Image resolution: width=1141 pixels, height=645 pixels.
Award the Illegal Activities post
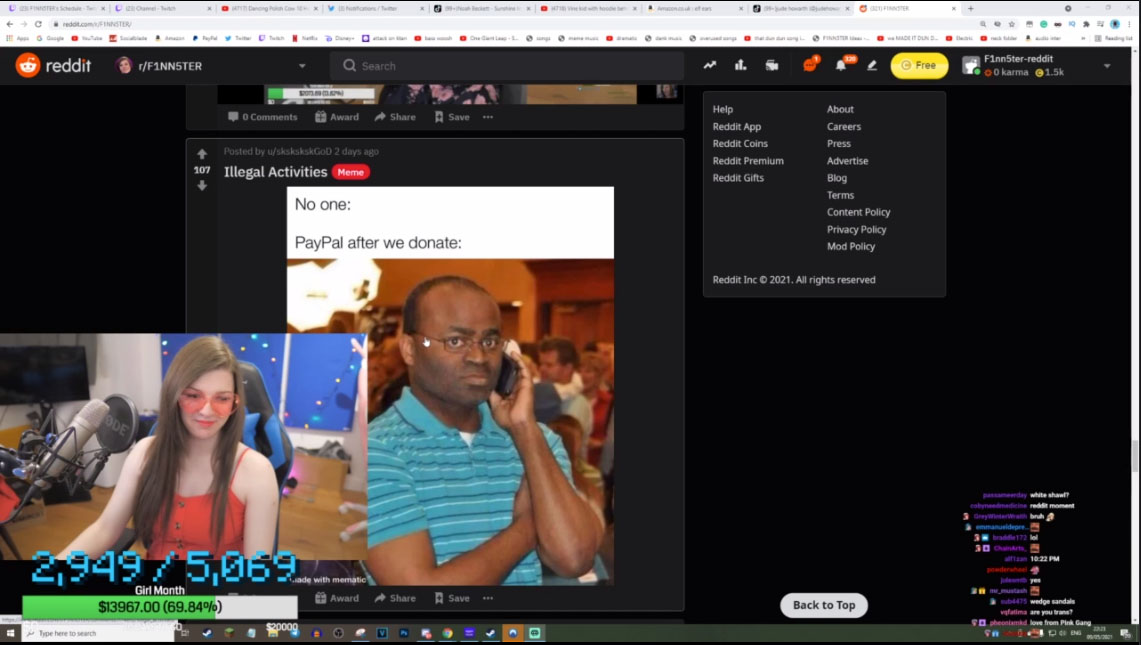point(337,598)
